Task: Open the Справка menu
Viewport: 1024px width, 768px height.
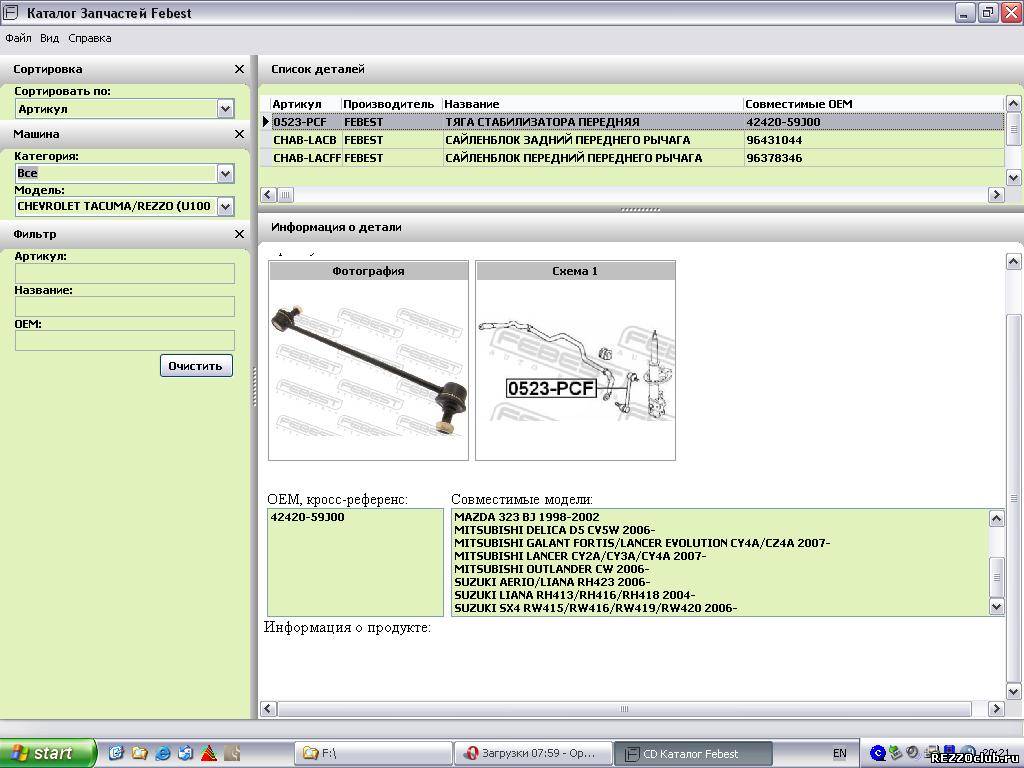Action: tap(89, 38)
